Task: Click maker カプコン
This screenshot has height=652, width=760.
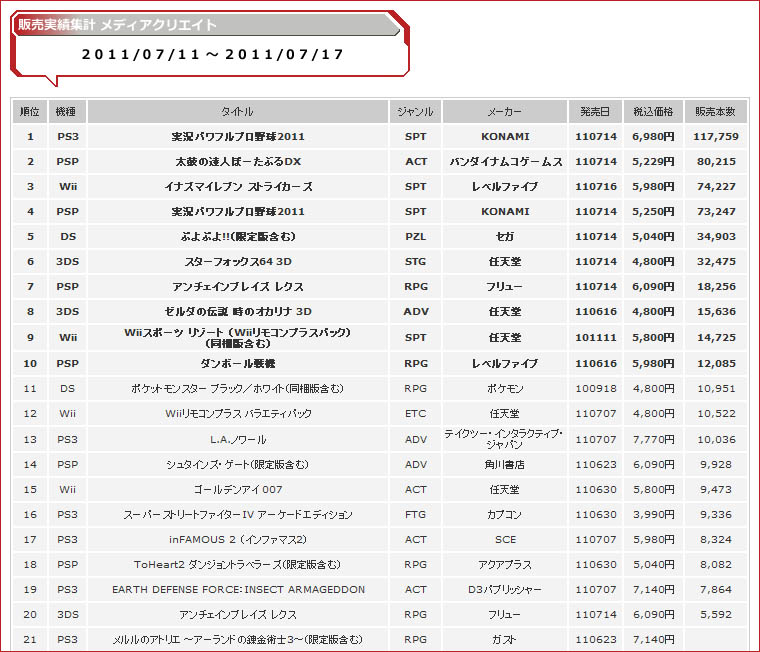Action: pyautogui.click(x=505, y=515)
